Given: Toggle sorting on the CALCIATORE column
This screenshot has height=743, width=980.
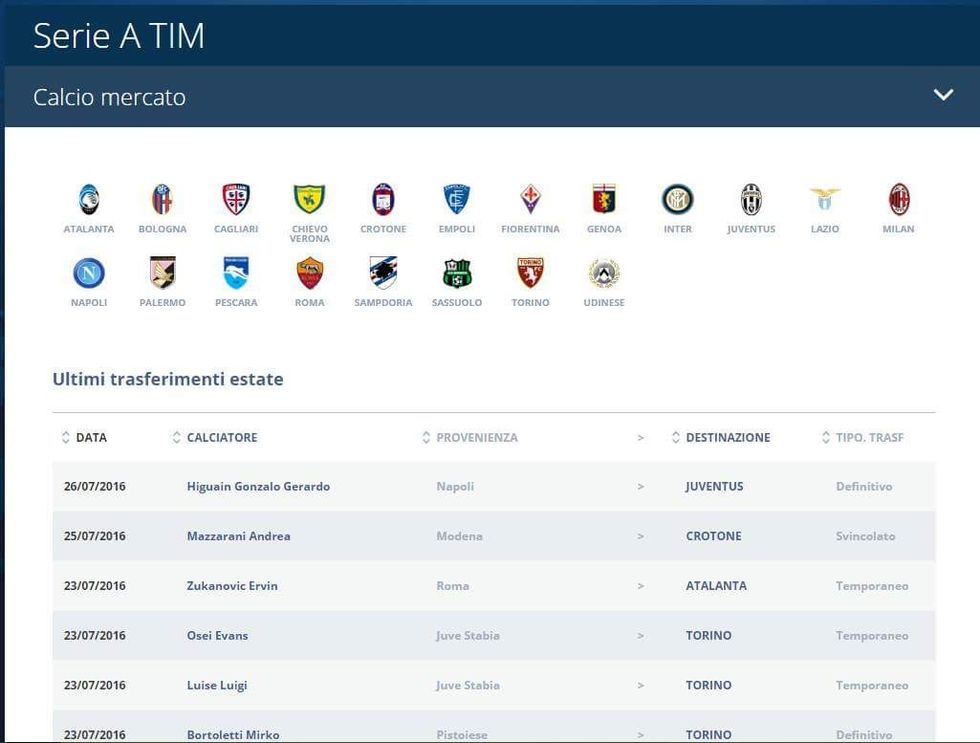Looking at the screenshot, I should pos(216,437).
